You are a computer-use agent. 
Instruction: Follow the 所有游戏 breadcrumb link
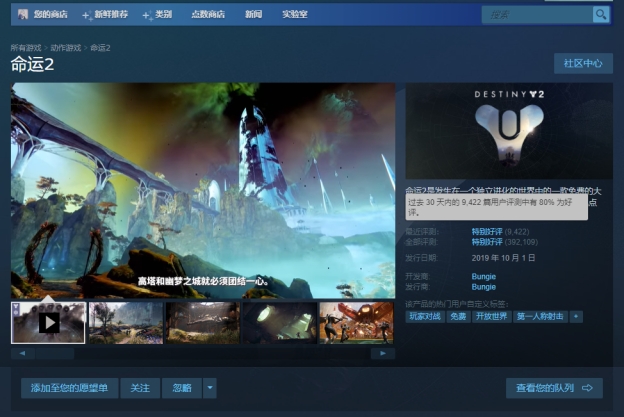(x=26, y=48)
